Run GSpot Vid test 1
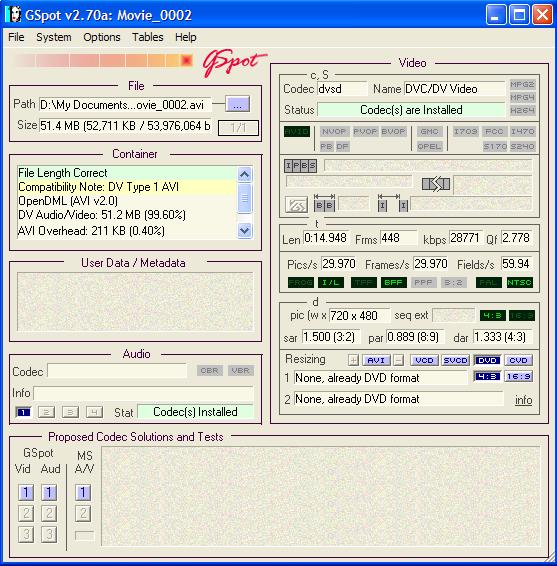Image resolution: width=557 pixels, height=566 pixels. pyautogui.click(x=26, y=492)
